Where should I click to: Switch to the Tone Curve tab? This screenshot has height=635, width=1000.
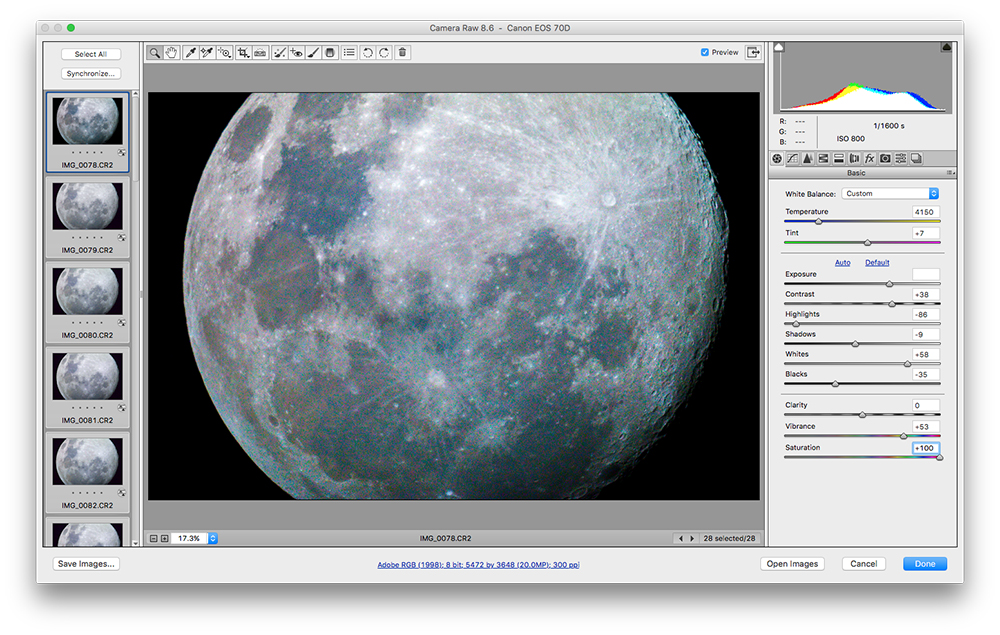[793, 158]
